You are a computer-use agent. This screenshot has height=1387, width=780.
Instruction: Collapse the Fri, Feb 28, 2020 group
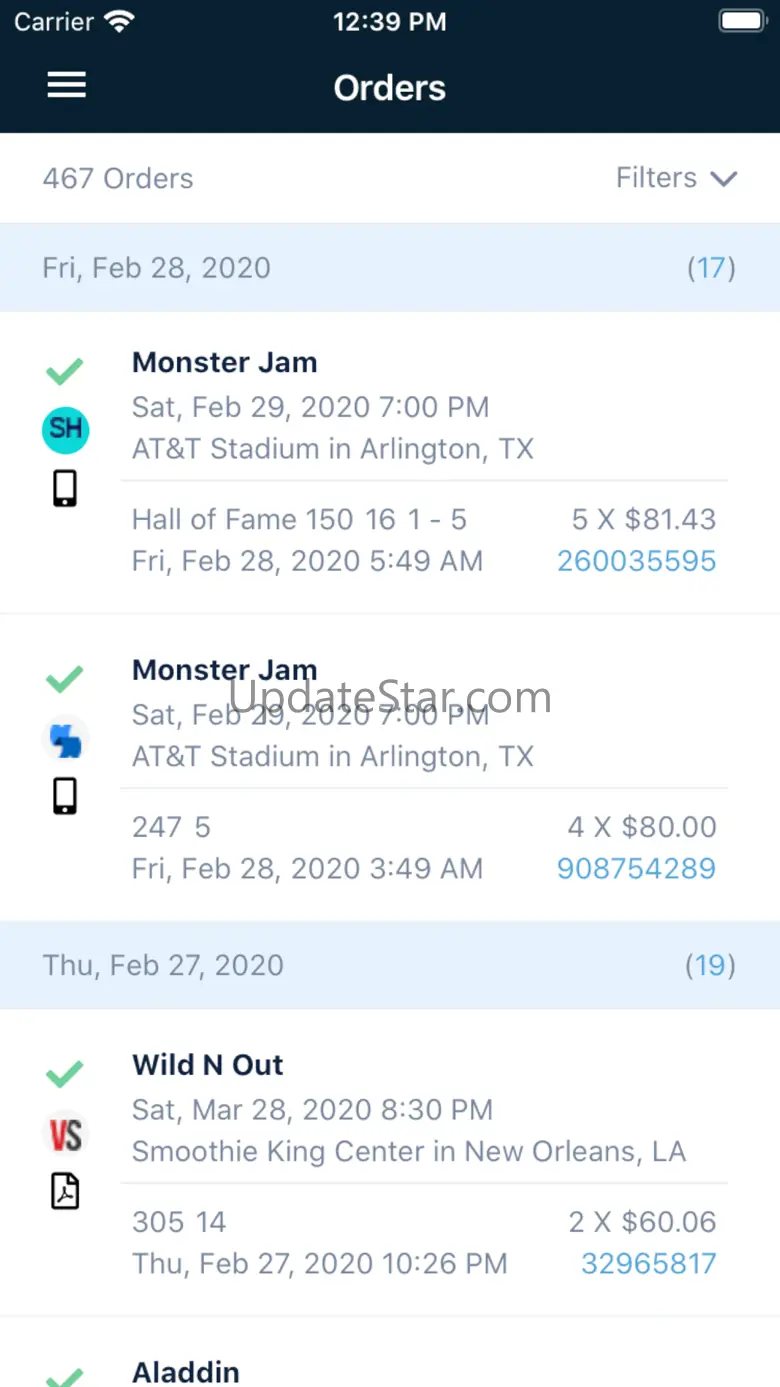click(x=156, y=268)
